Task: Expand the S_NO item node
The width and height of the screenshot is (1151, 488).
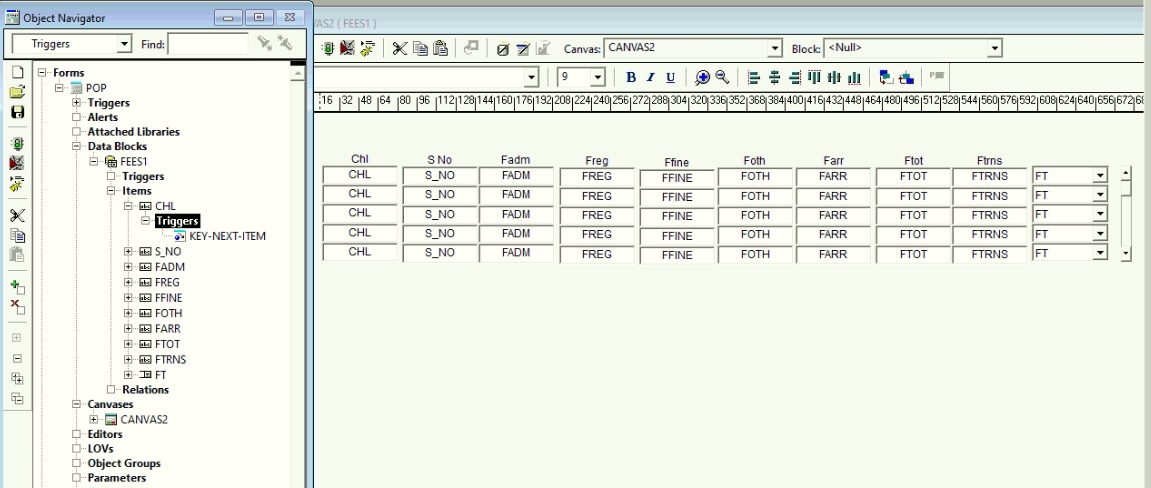Action: pos(129,252)
